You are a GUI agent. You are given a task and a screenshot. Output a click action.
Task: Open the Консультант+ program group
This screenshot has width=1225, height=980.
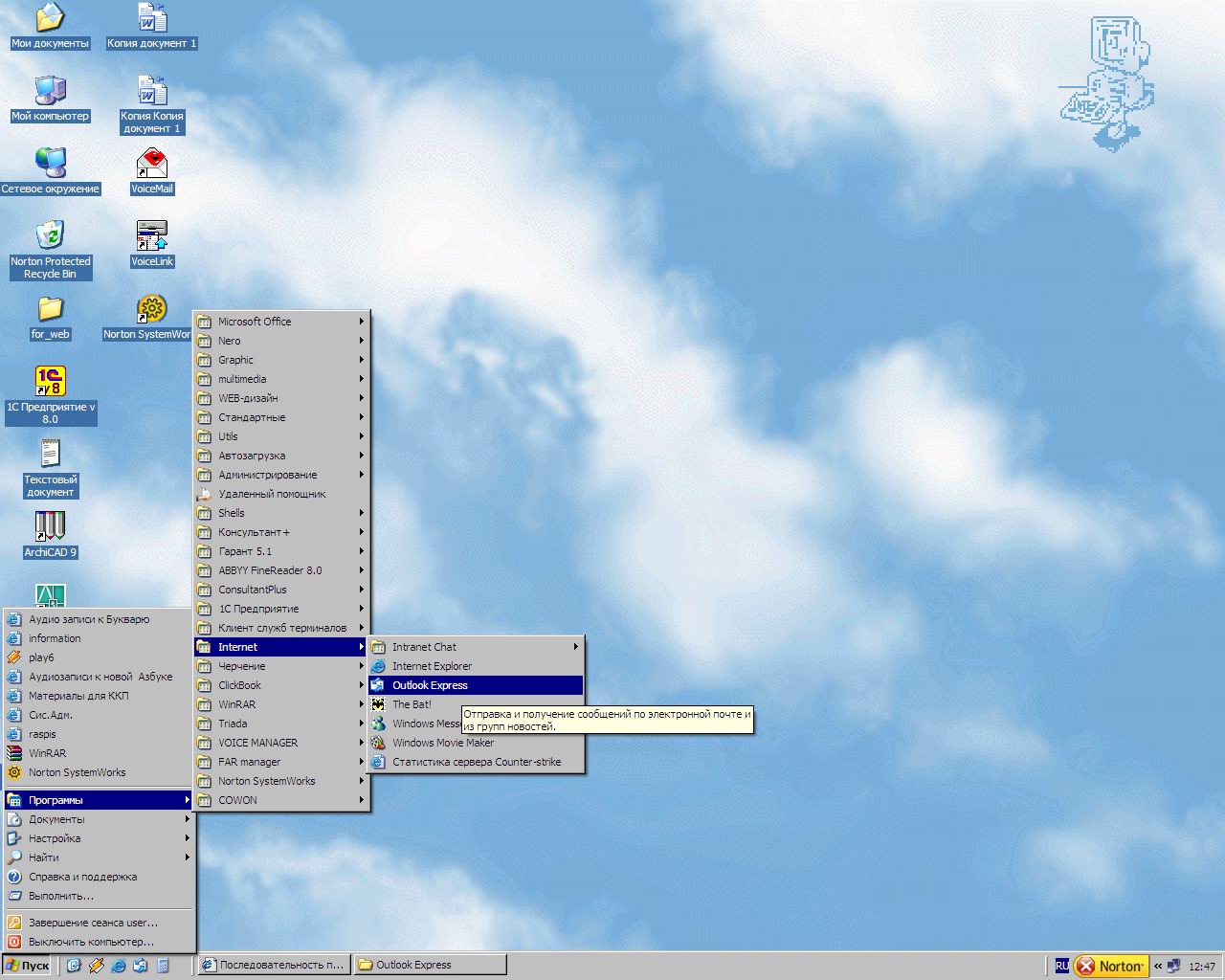[281, 532]
